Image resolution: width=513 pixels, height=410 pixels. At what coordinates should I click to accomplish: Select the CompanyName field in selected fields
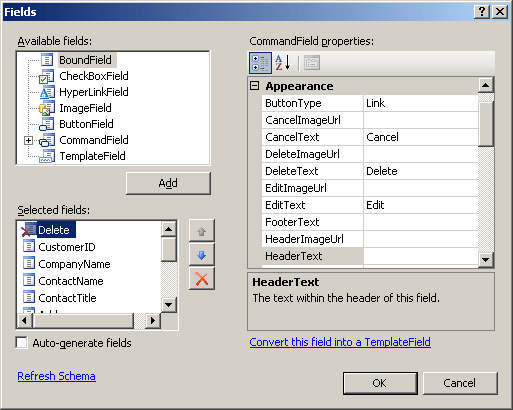[74, 264]
